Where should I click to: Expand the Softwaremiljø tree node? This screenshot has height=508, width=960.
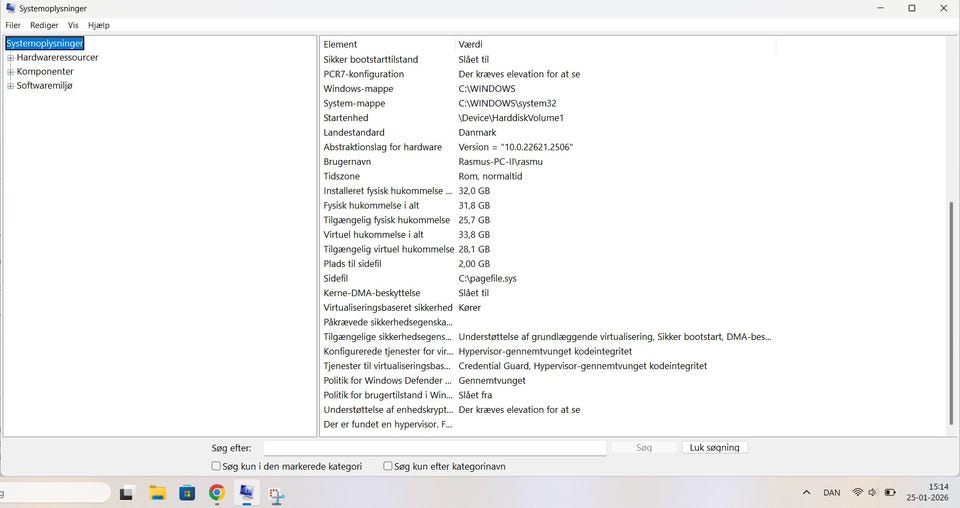tap(10, 86)
